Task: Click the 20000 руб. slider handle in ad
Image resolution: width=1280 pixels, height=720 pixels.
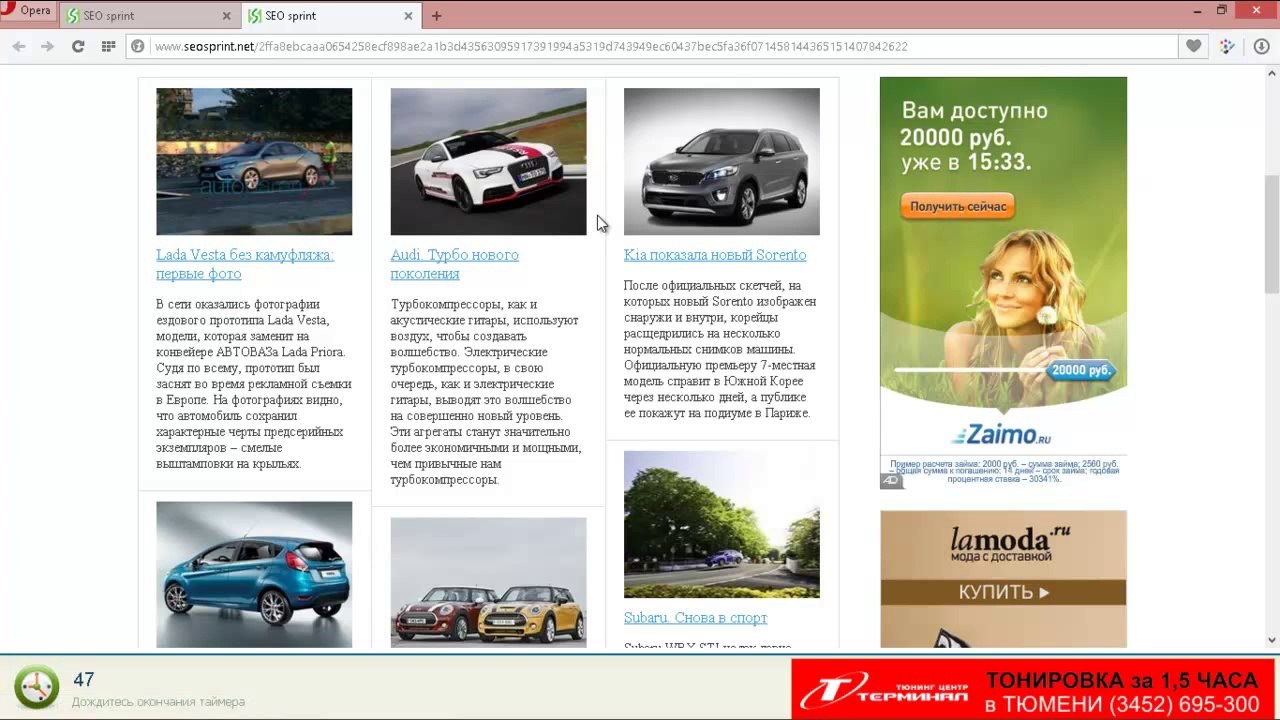Action: coord(1081,370)
